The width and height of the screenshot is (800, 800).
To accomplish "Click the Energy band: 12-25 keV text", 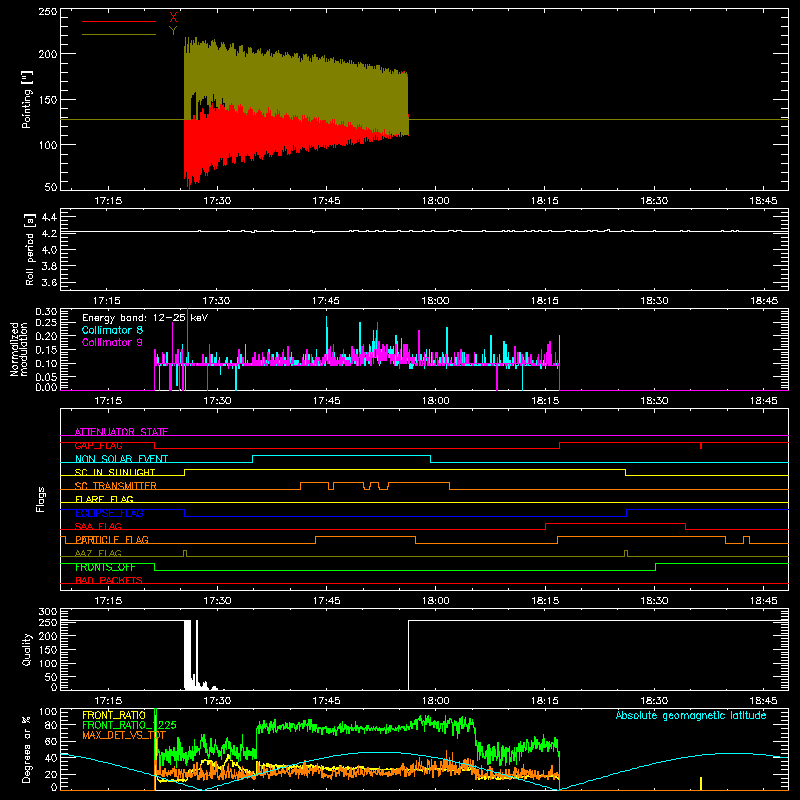I will (145, 318).
